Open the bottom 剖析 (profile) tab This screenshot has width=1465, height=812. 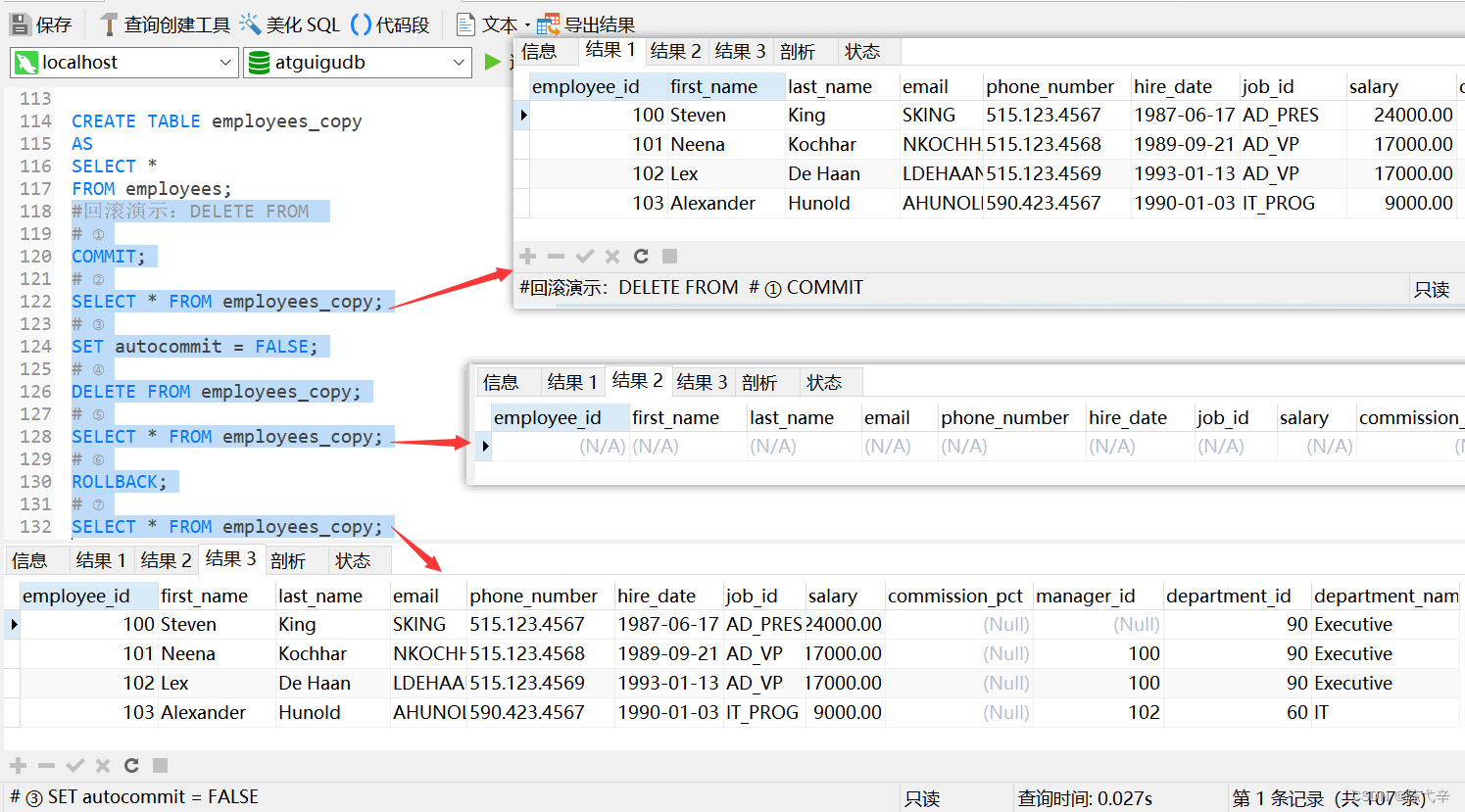[x=288, y=560]
